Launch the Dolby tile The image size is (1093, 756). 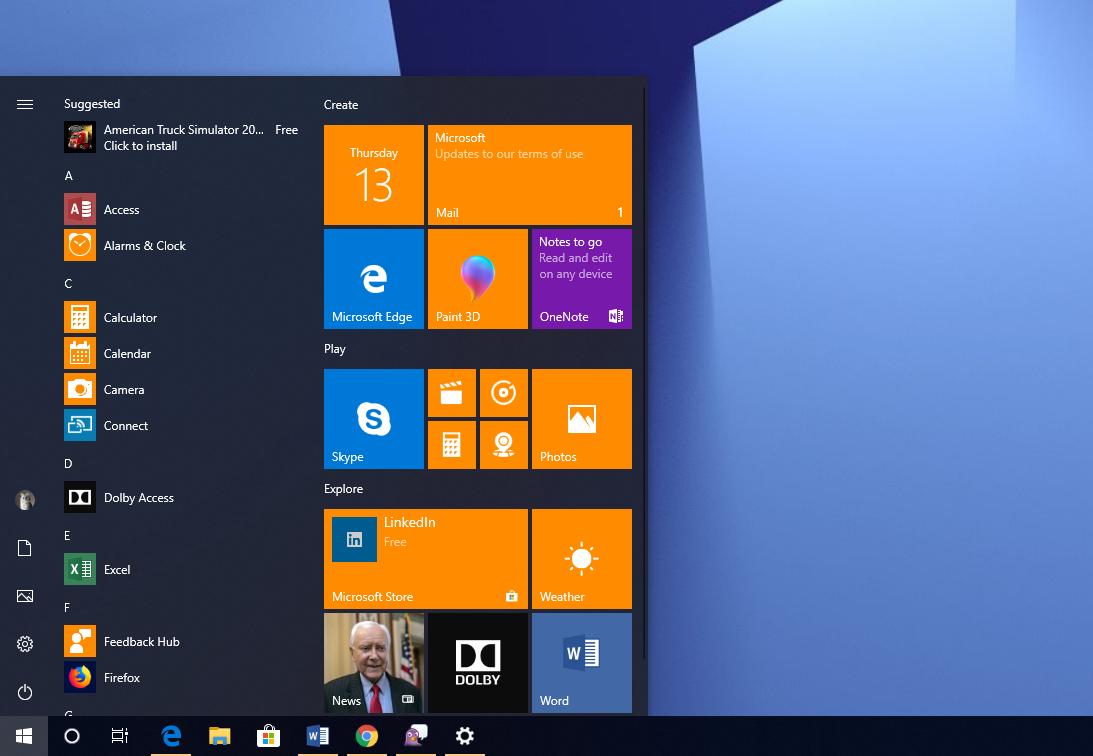(477, 663)
